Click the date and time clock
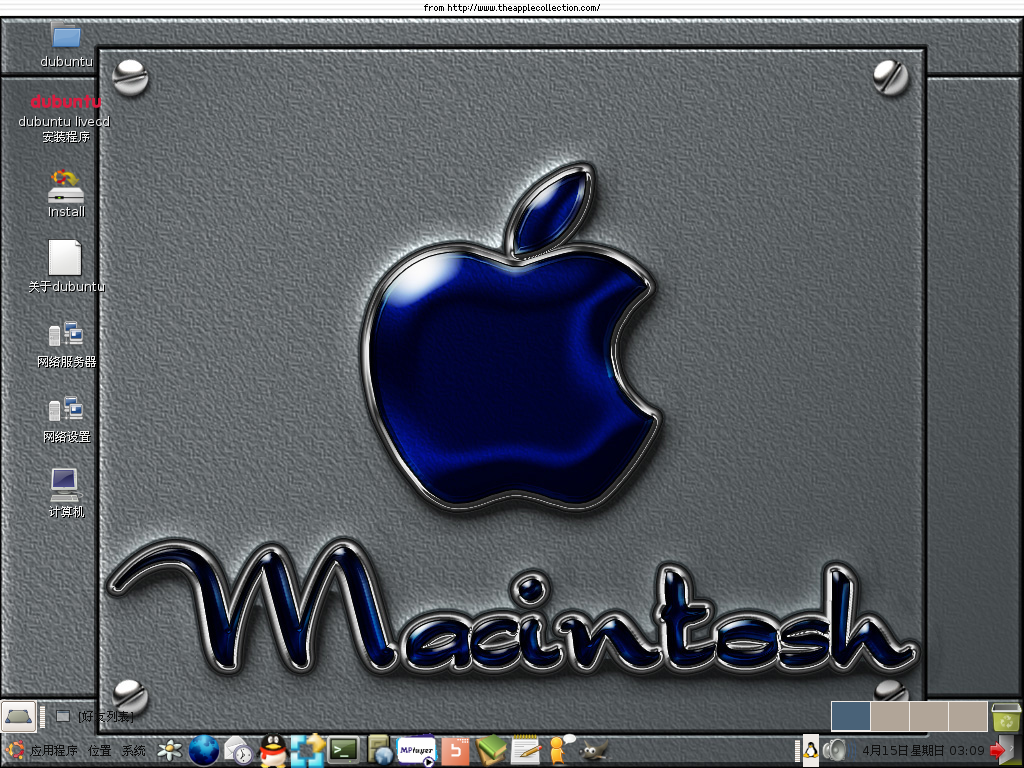This screenshot has width=1024, height=768. pyautogui.click(x=923, y=751)
